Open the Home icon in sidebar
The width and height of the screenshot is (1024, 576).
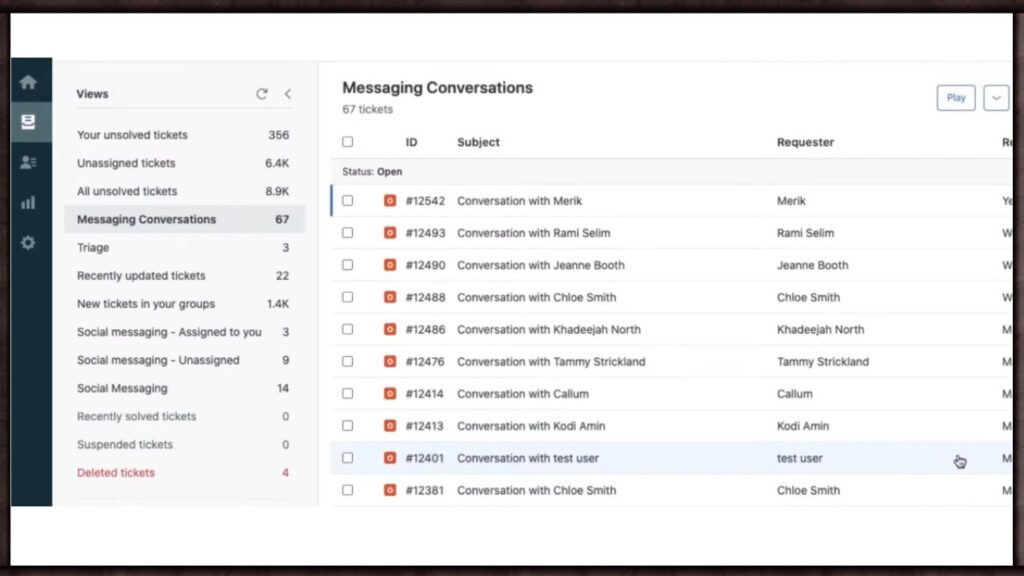coord(28,82)
